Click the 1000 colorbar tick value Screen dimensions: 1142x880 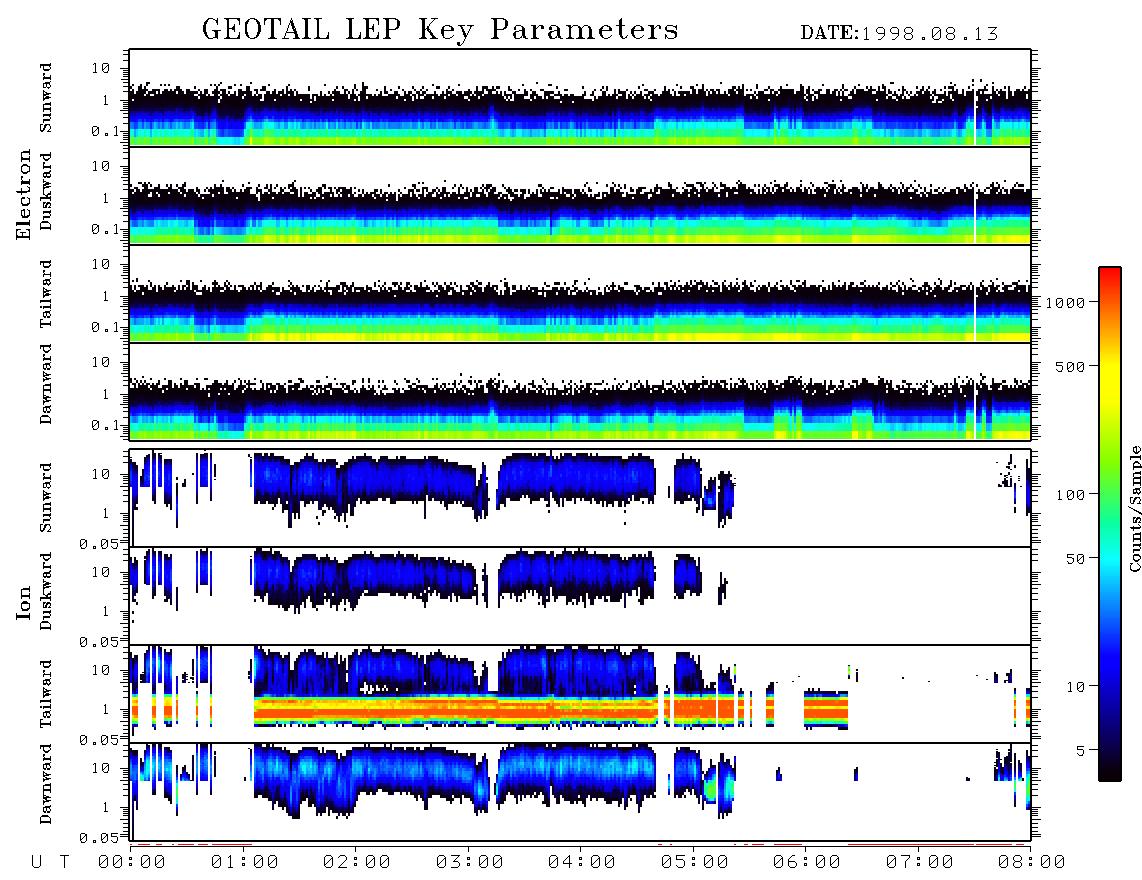click(1065, 302)
